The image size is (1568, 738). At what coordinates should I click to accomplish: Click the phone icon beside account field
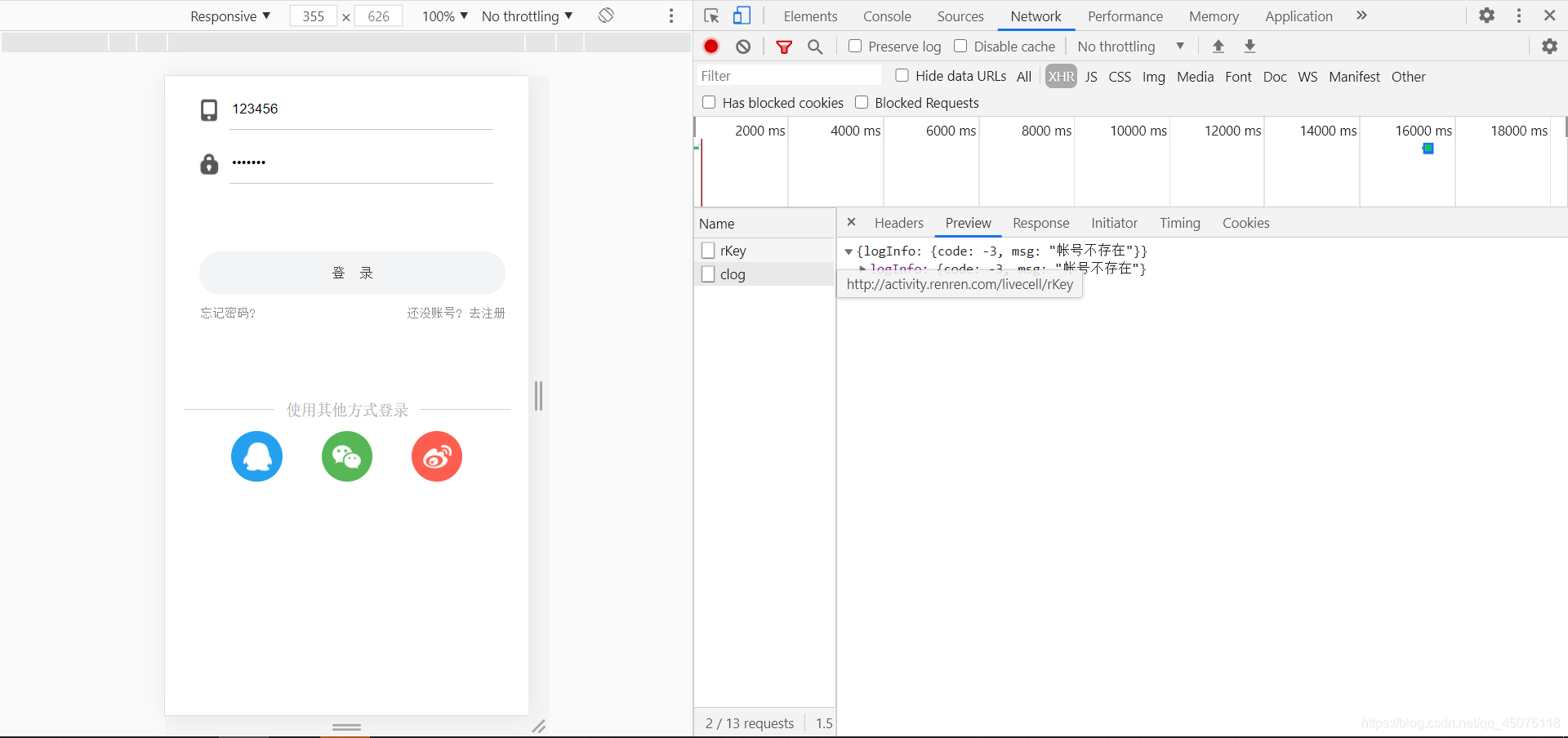[209, 110]
